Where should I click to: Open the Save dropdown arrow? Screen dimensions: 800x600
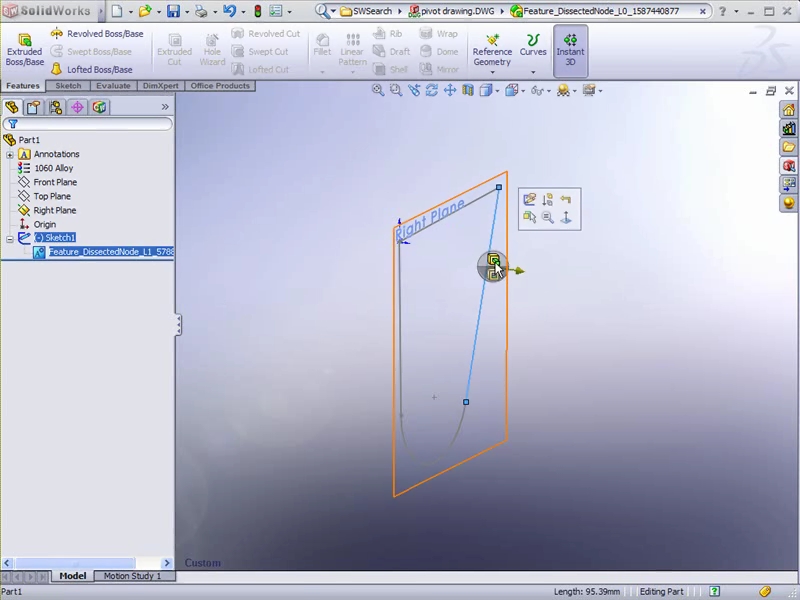pyautogui.click(x=187, y=11)
